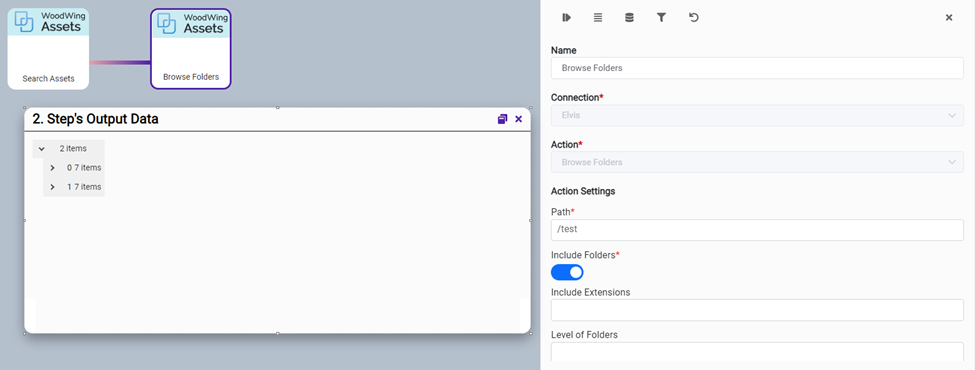Open the Action dropdown showing Browse Folders
The width and height of the screenshot is (975, 370).
(x=757, y=162)
